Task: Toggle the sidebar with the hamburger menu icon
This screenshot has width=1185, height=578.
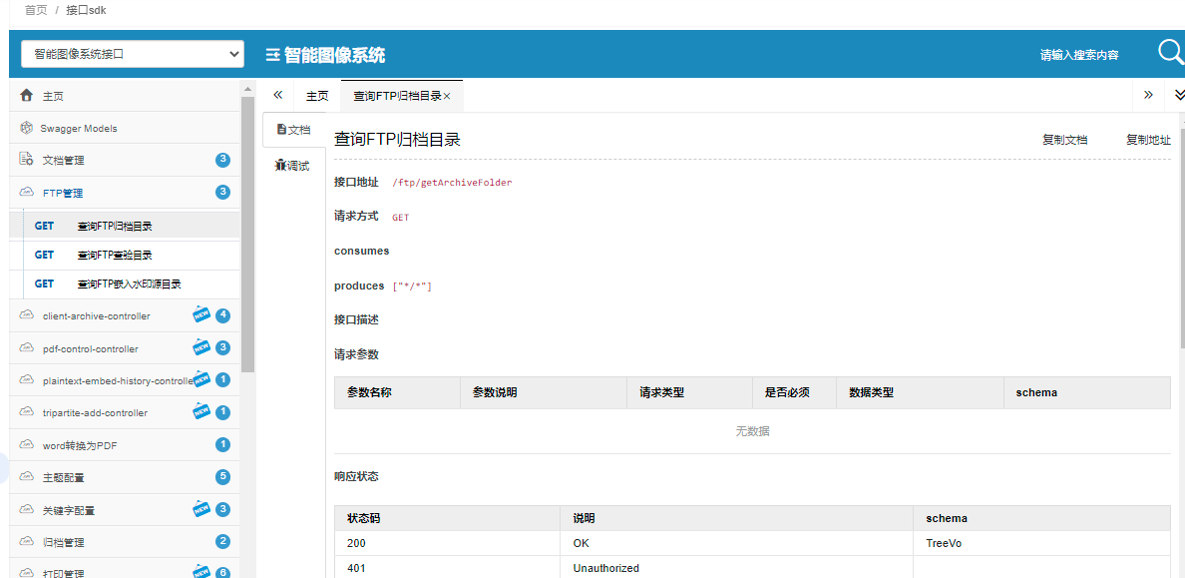Action: coord(272,55)
